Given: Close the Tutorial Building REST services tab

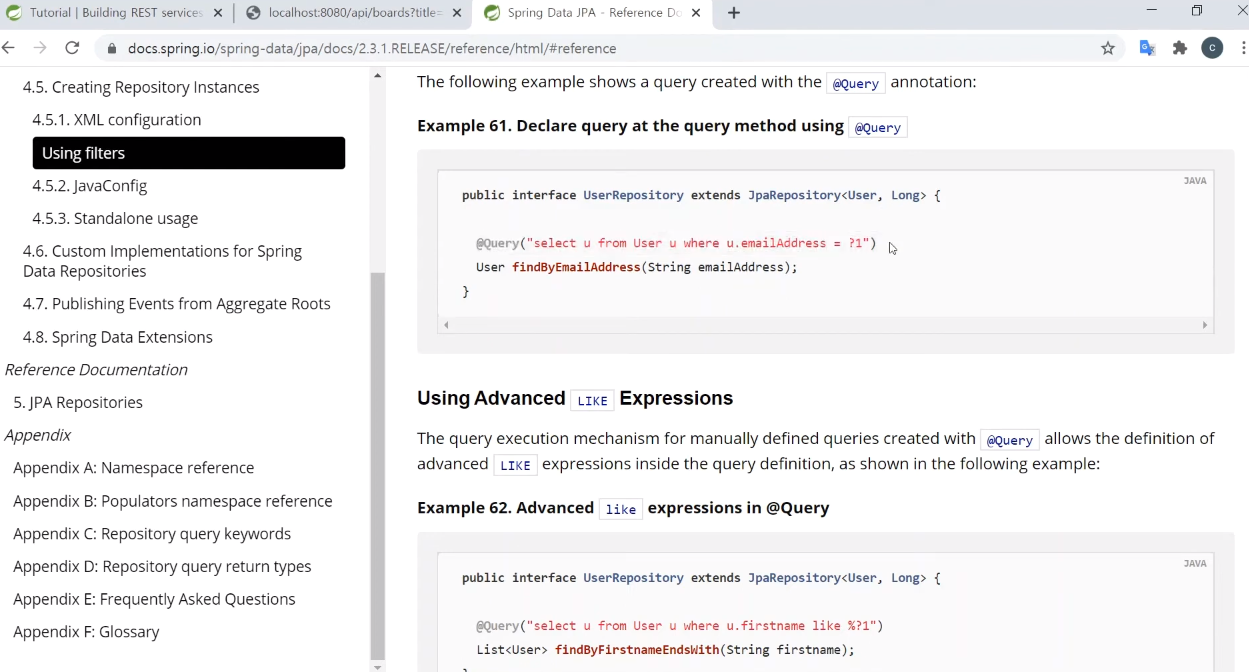Looking at the screenshot, I should (218, 13).
